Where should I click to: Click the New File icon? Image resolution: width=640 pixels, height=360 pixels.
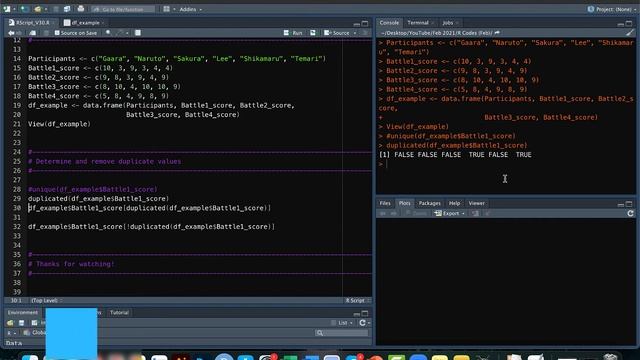7,9
